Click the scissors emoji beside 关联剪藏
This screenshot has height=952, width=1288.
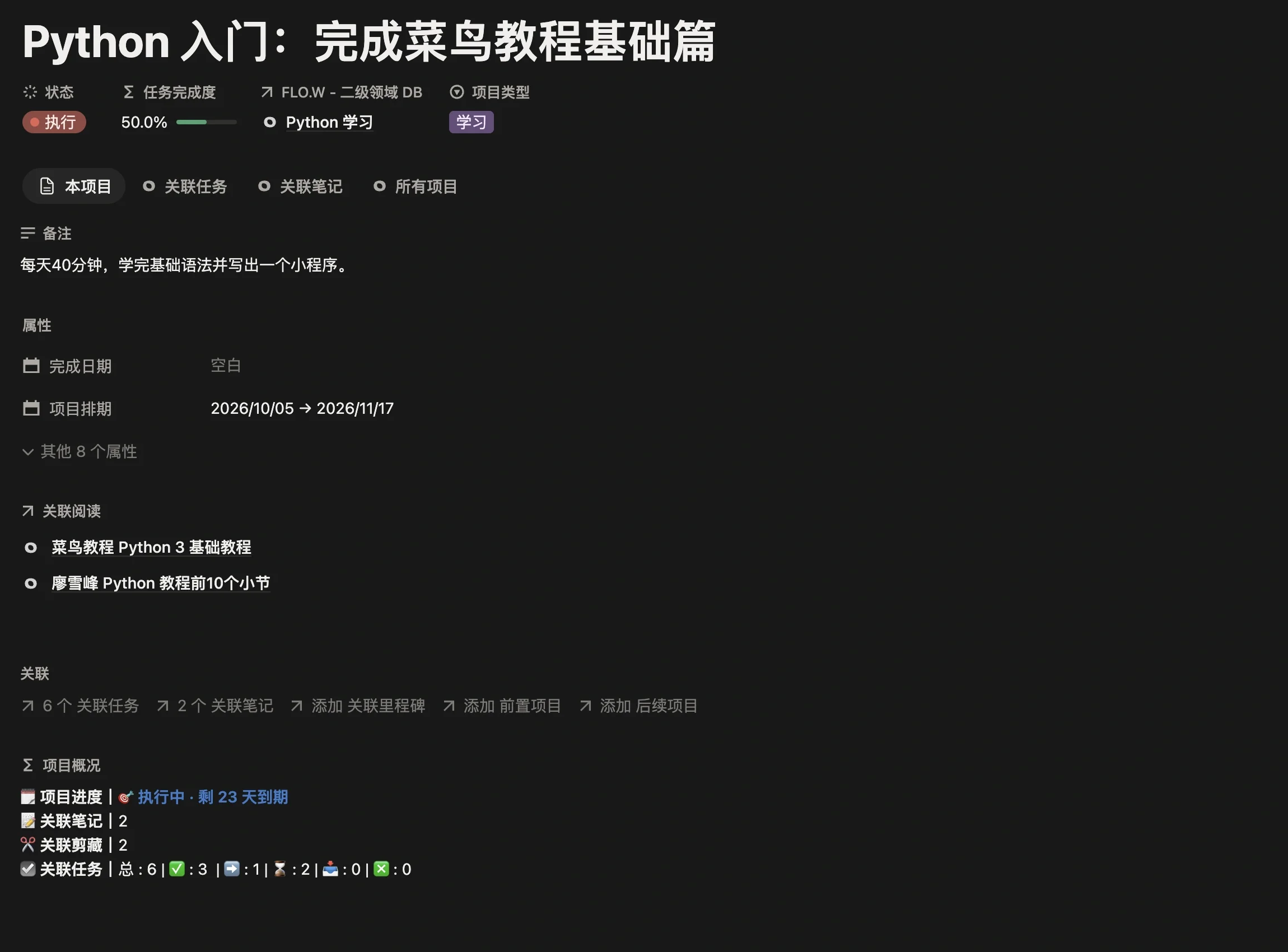[x=27, y=845]
